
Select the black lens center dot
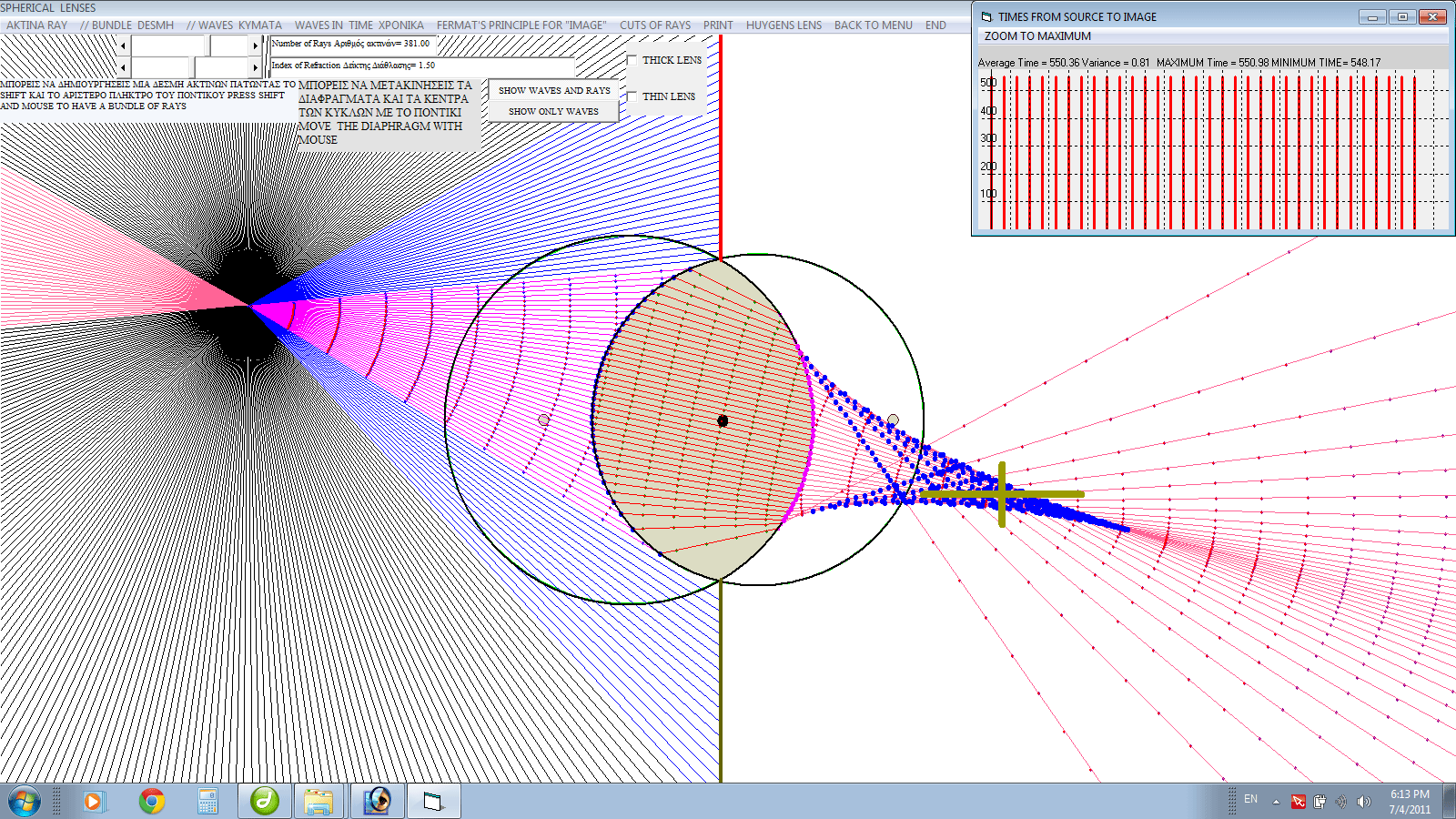click(x=723, y=420)
